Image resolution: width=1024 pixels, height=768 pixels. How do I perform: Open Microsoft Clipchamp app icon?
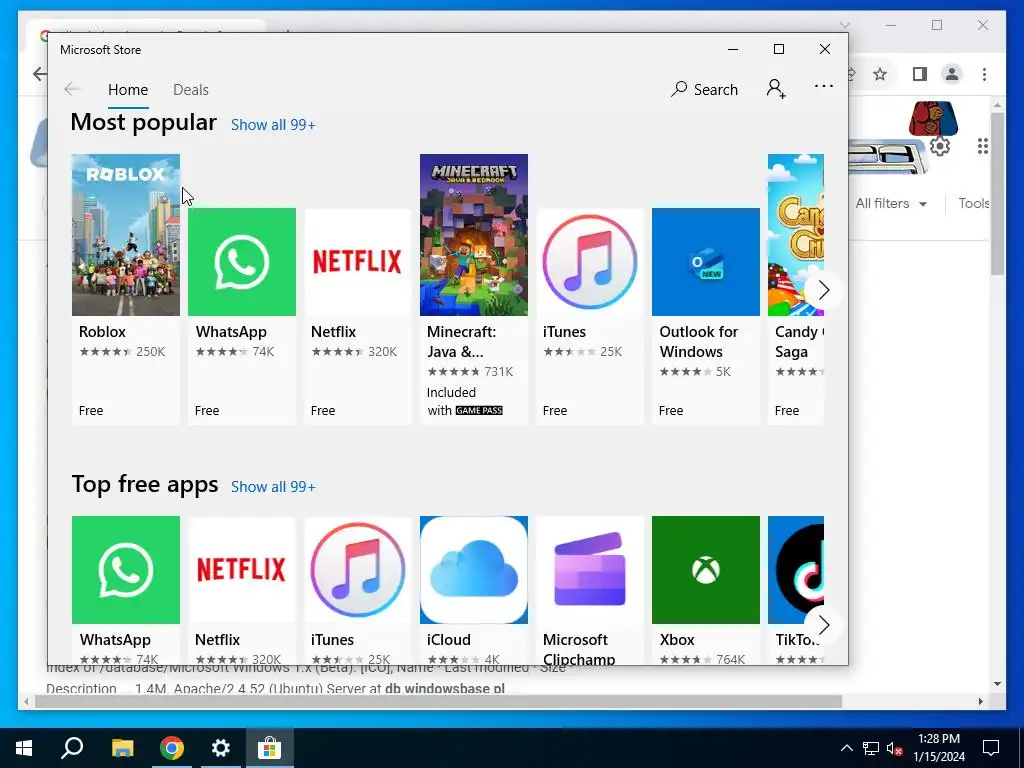[590, 570]
